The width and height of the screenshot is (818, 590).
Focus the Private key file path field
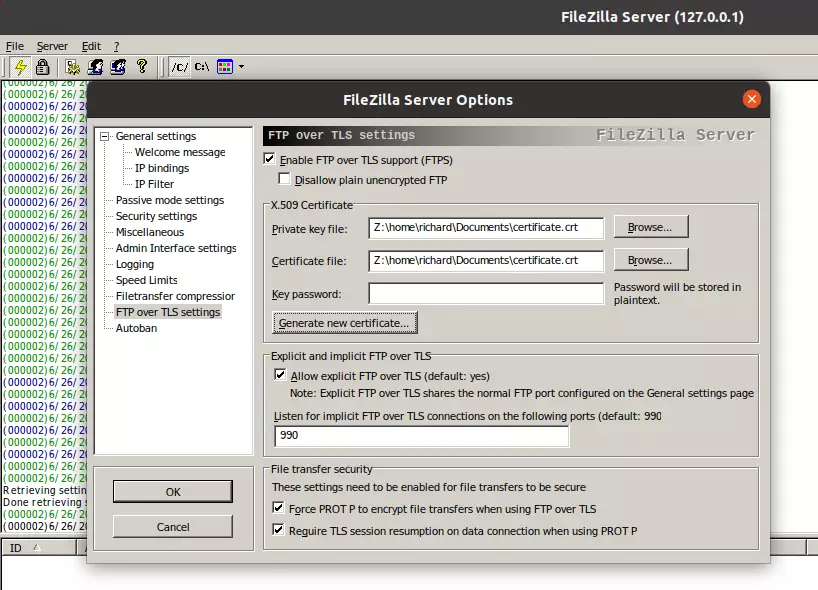coord(486,228)
